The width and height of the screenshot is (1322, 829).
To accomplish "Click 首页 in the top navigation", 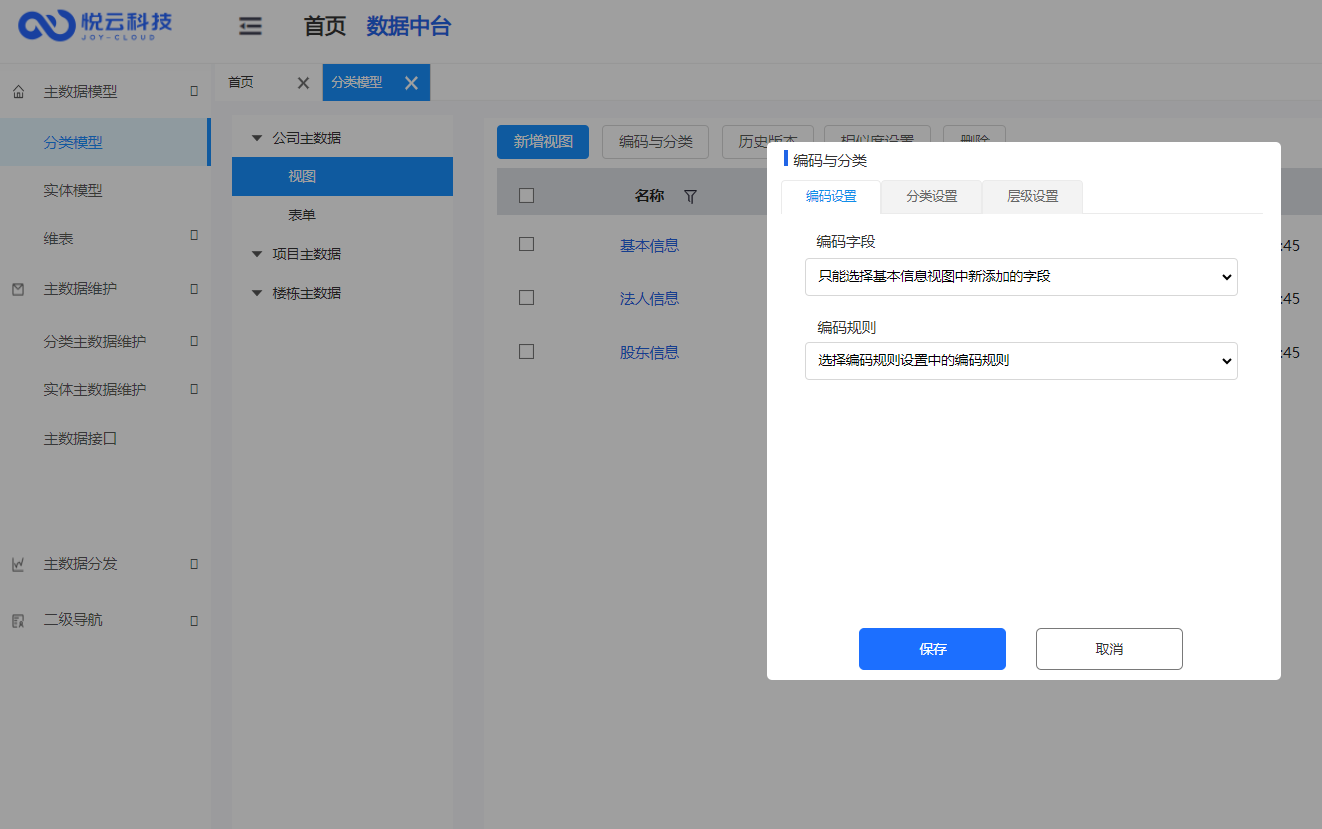I will (x=325, y=27).
